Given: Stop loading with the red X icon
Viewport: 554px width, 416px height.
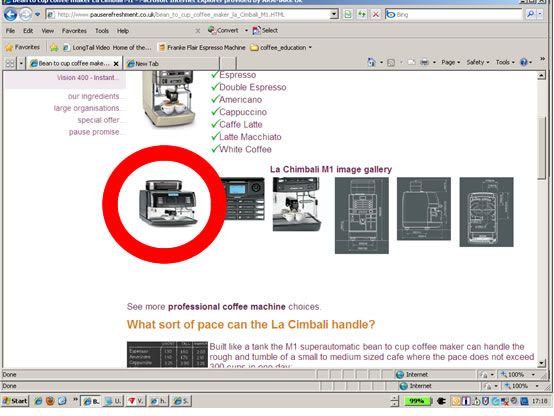Looking at the screenshot, I should (x=376, y=14).
